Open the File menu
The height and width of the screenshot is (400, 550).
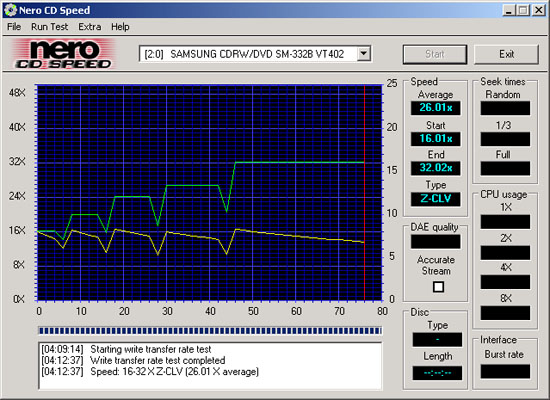coord(14,27)
